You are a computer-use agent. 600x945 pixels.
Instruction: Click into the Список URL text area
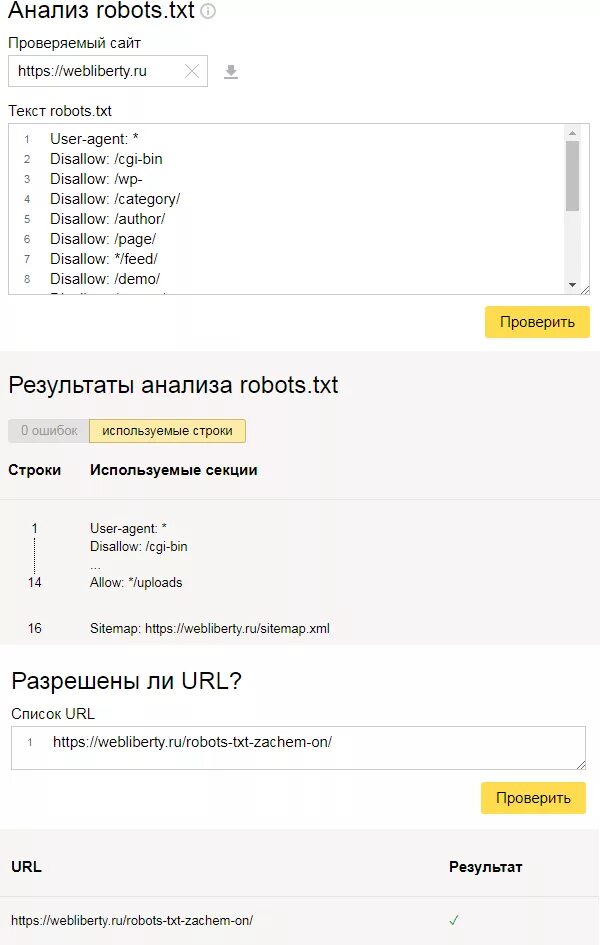pyautogui.click(x=300, y=748)
